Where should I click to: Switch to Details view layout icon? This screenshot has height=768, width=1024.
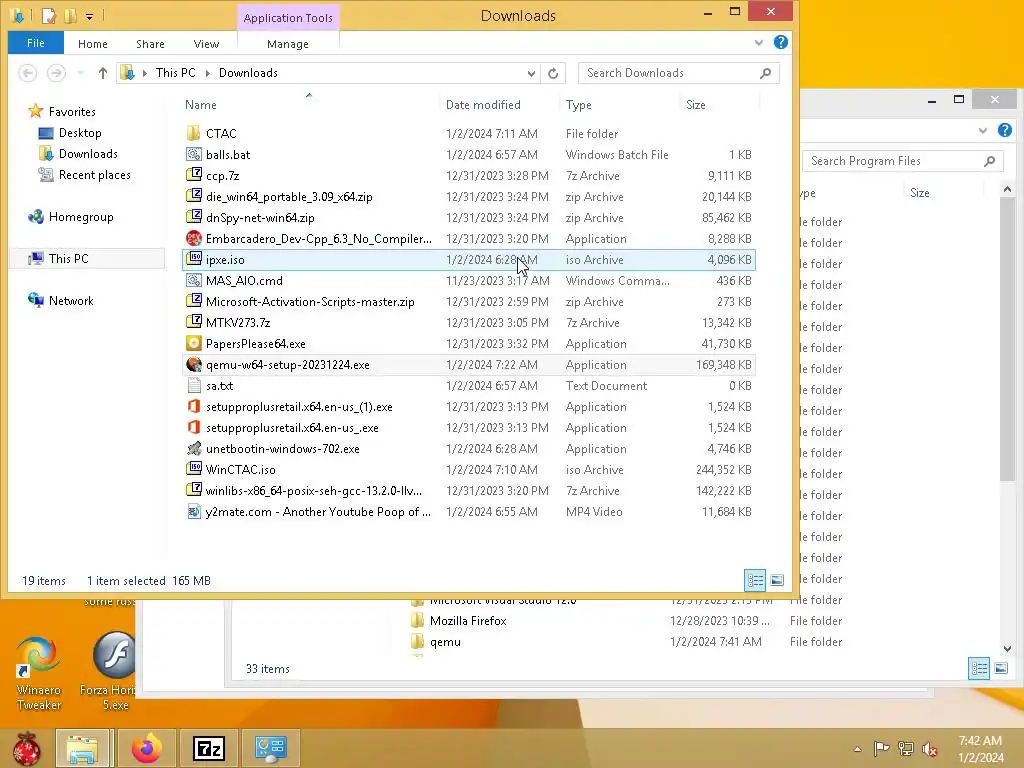[755, 580]
